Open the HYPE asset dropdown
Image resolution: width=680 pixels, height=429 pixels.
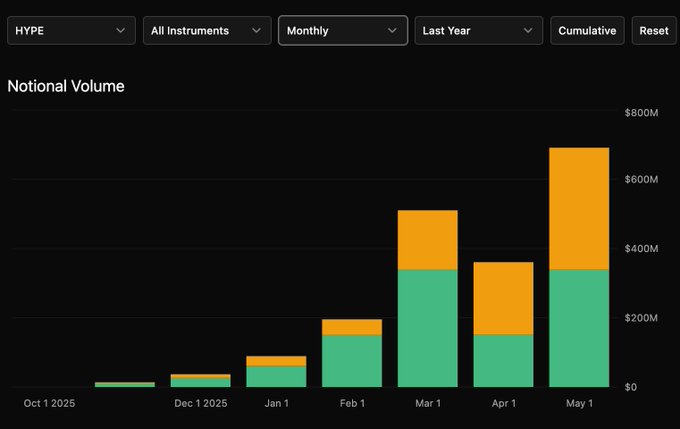point(71,31)
